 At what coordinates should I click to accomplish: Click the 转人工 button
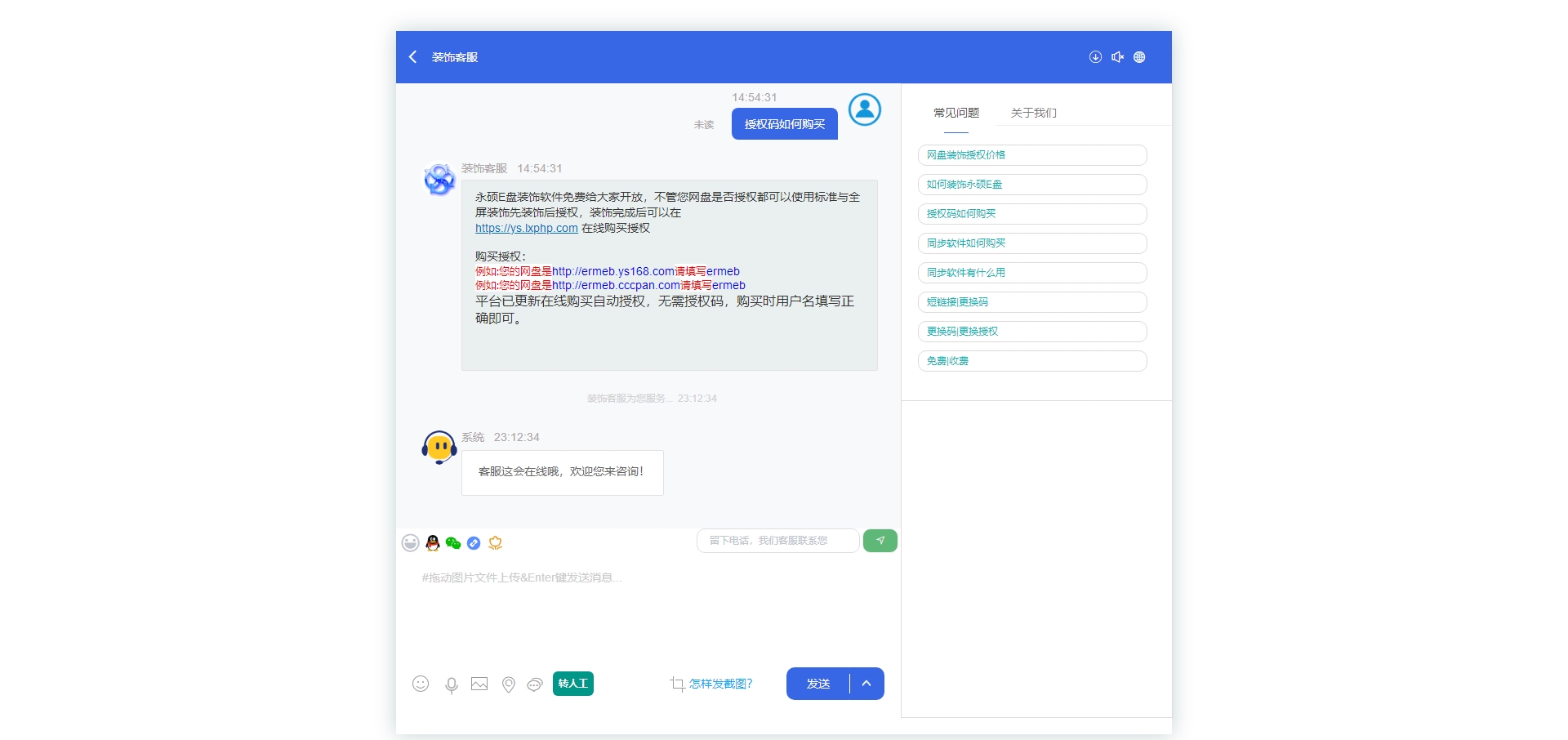(572, 684)
